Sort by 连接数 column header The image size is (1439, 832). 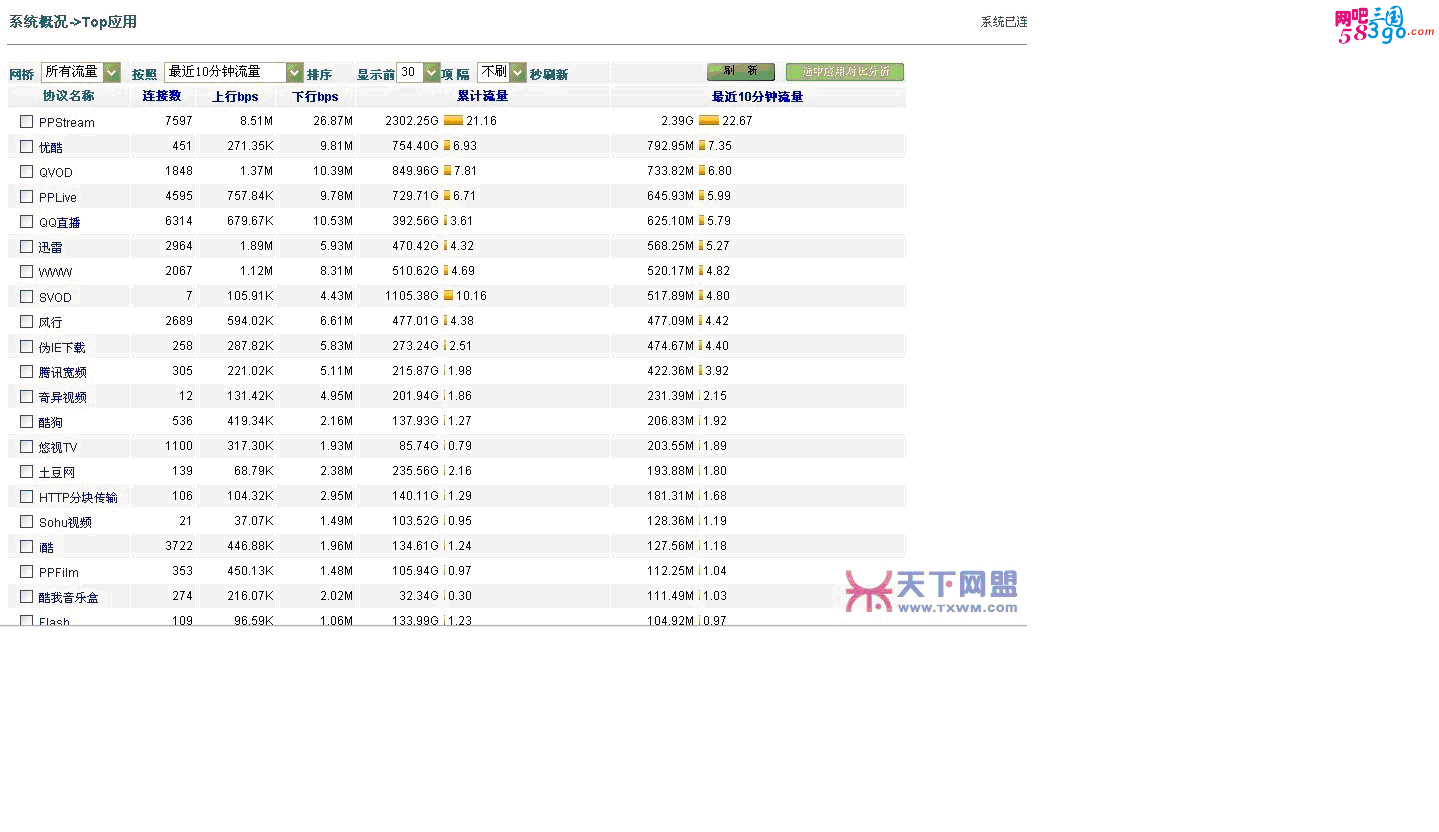162,96
